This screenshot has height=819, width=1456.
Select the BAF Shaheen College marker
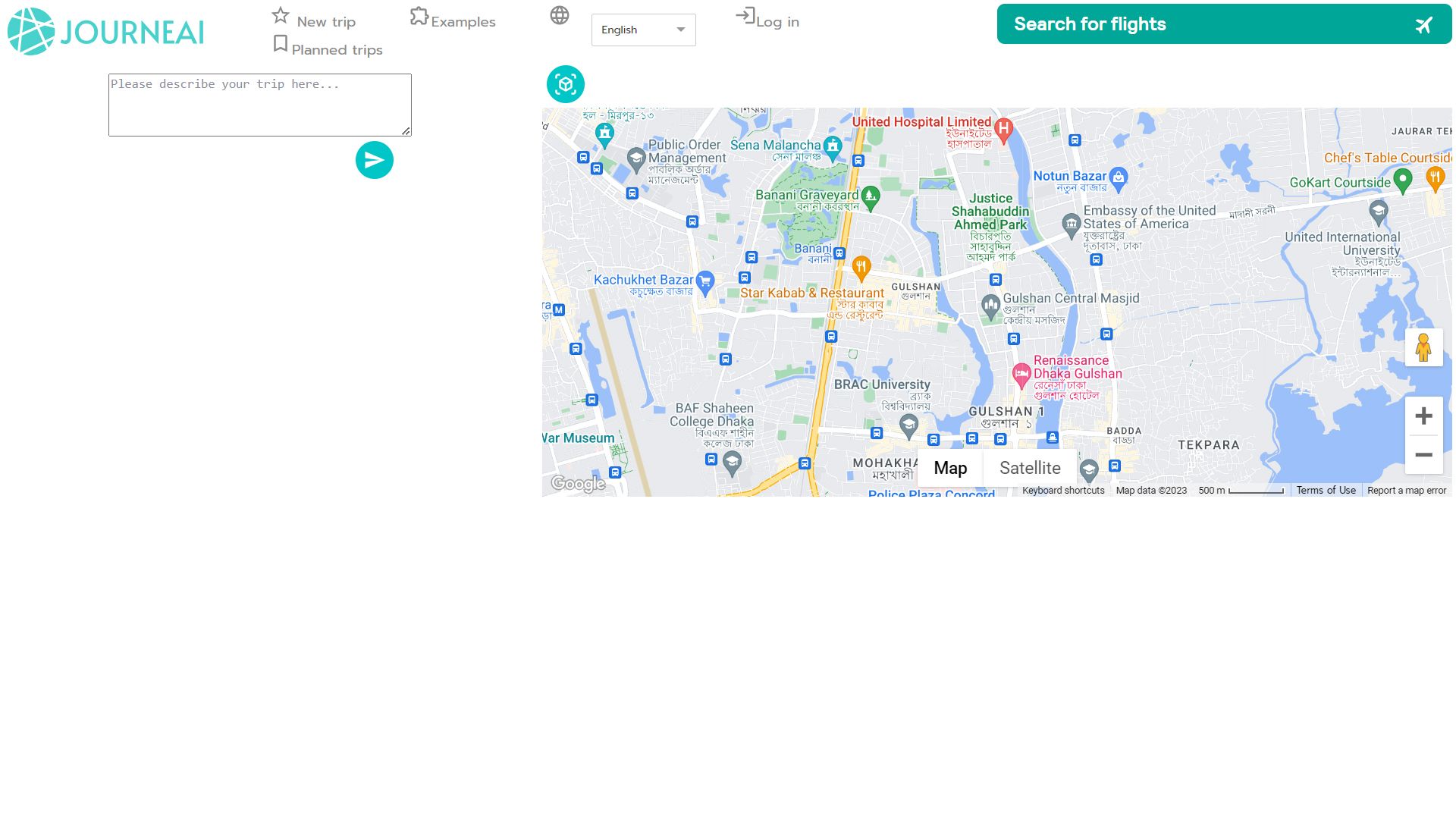click(x=732, y=463)
